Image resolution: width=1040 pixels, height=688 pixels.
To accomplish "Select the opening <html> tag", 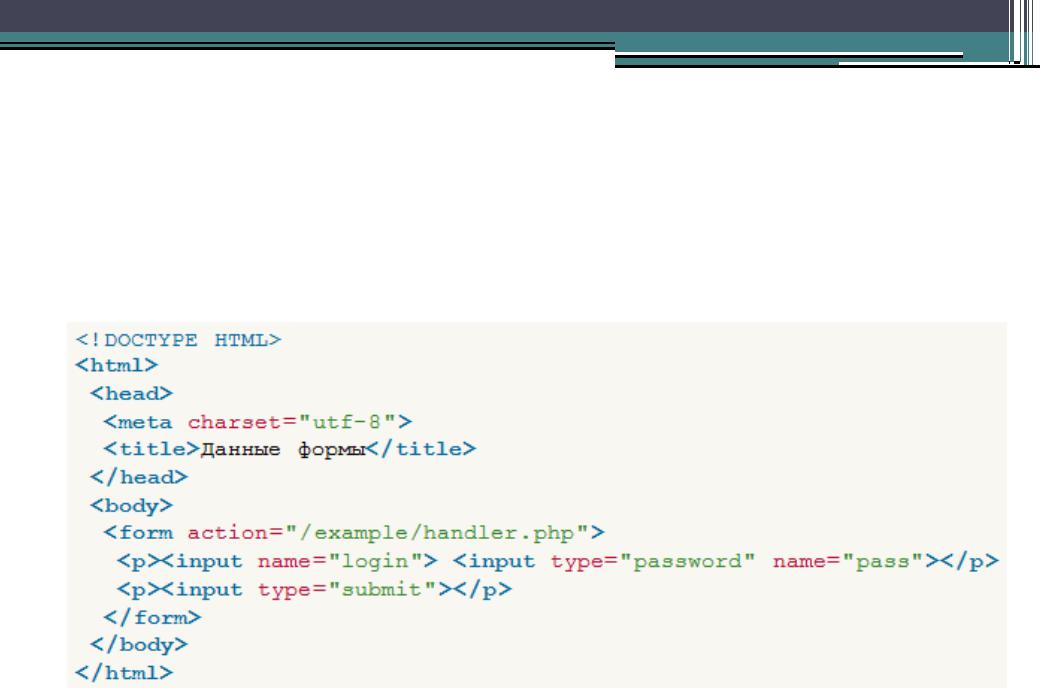I will coord(117,366).
